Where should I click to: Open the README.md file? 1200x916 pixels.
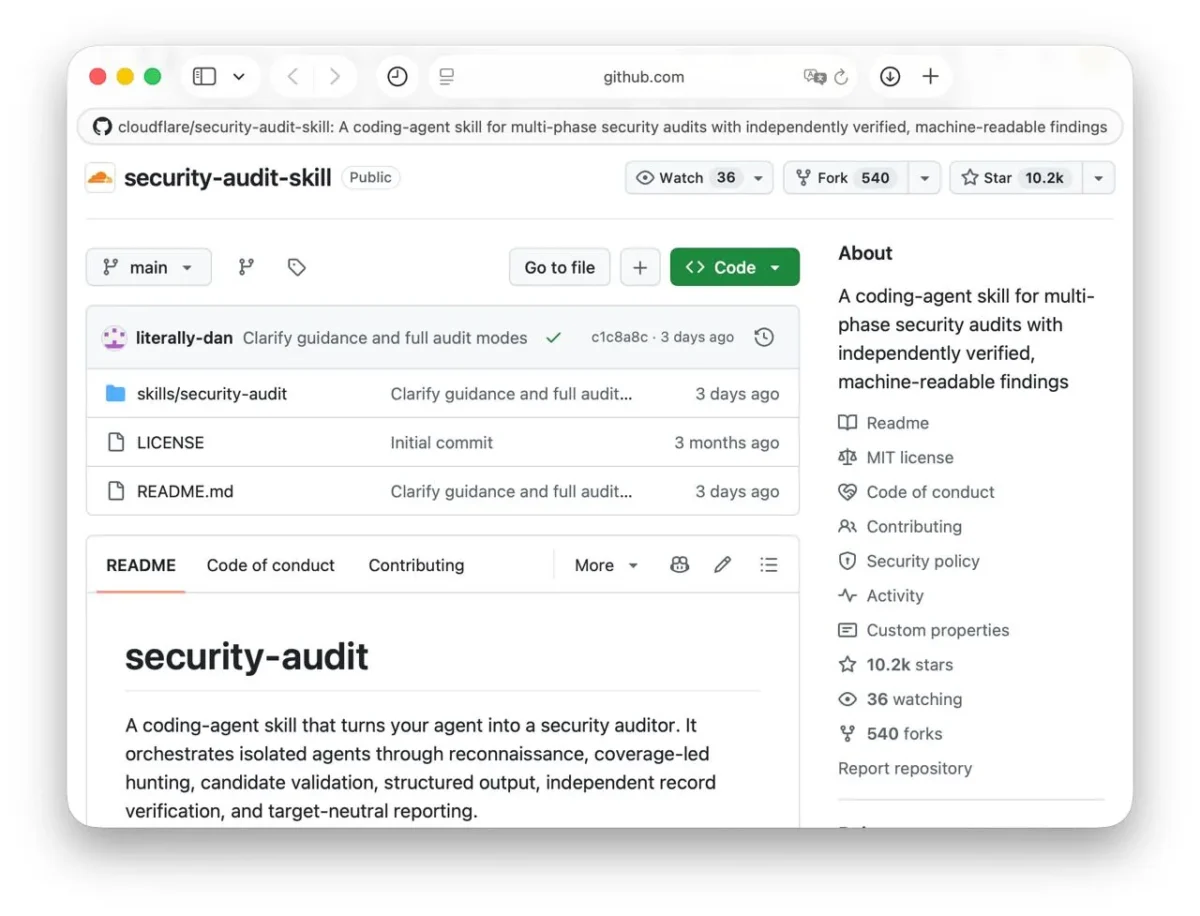[x=185, y=491]
